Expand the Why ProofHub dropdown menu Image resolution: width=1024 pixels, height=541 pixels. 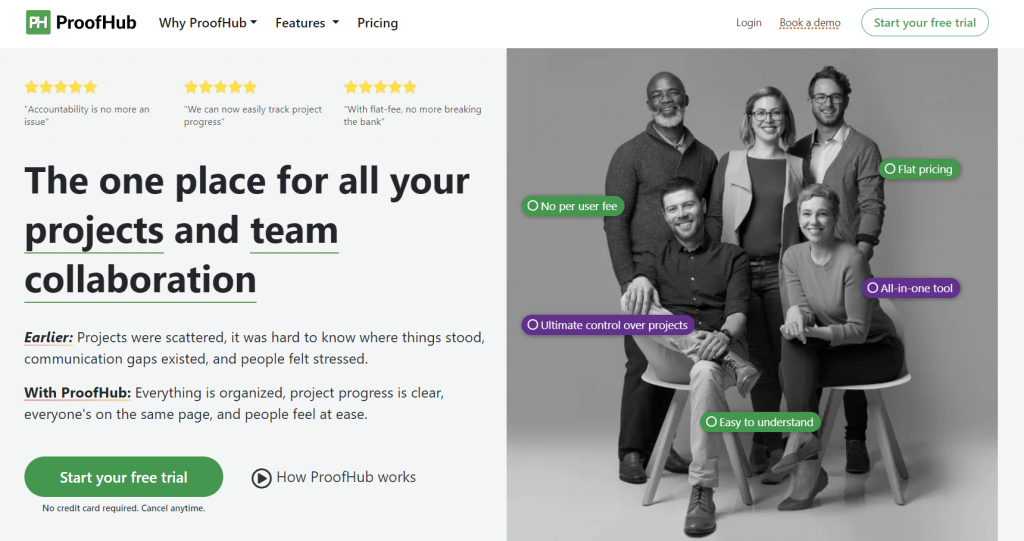(x=207, y=22)
